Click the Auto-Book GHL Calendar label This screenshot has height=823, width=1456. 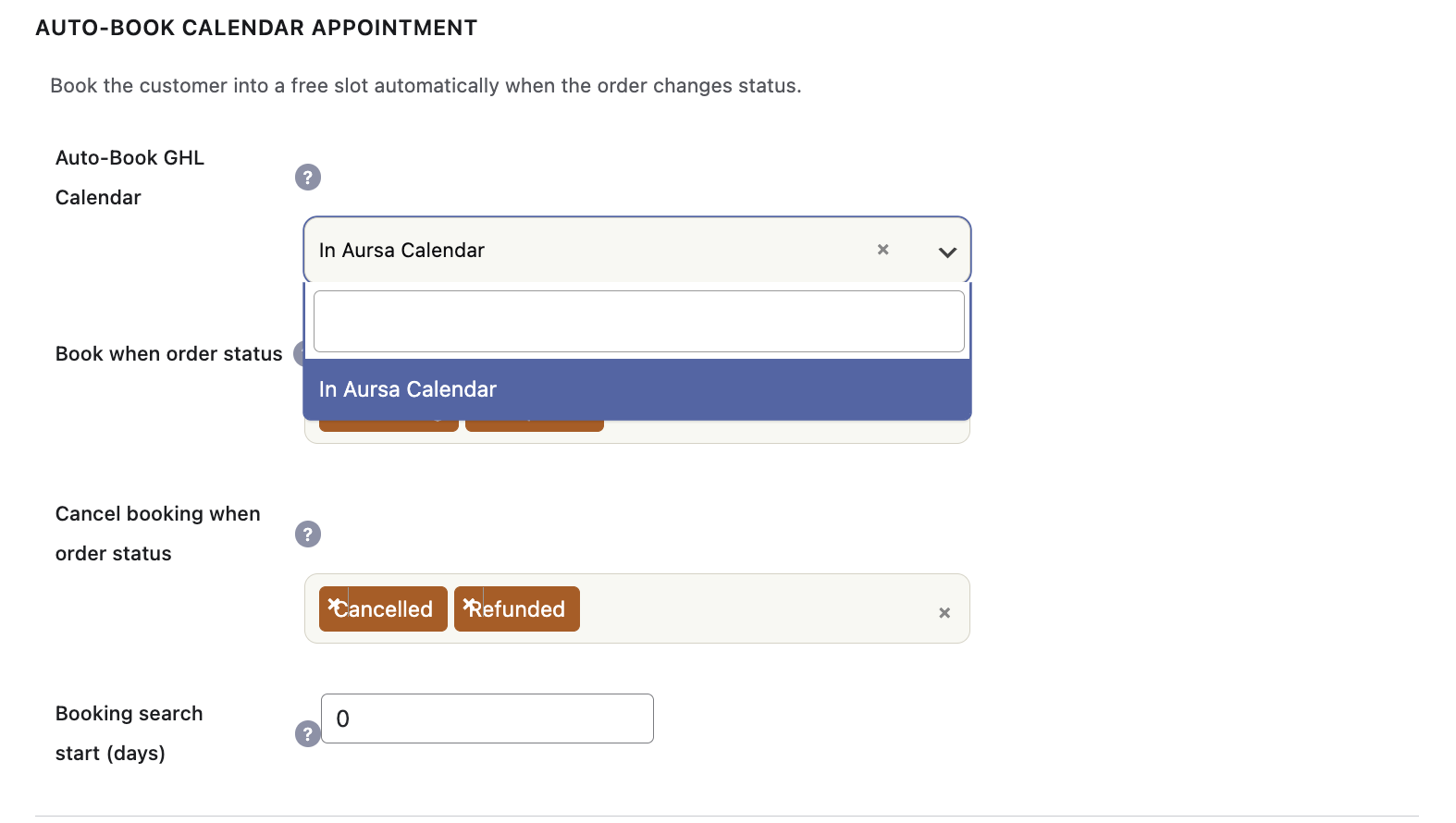[130, 178]
